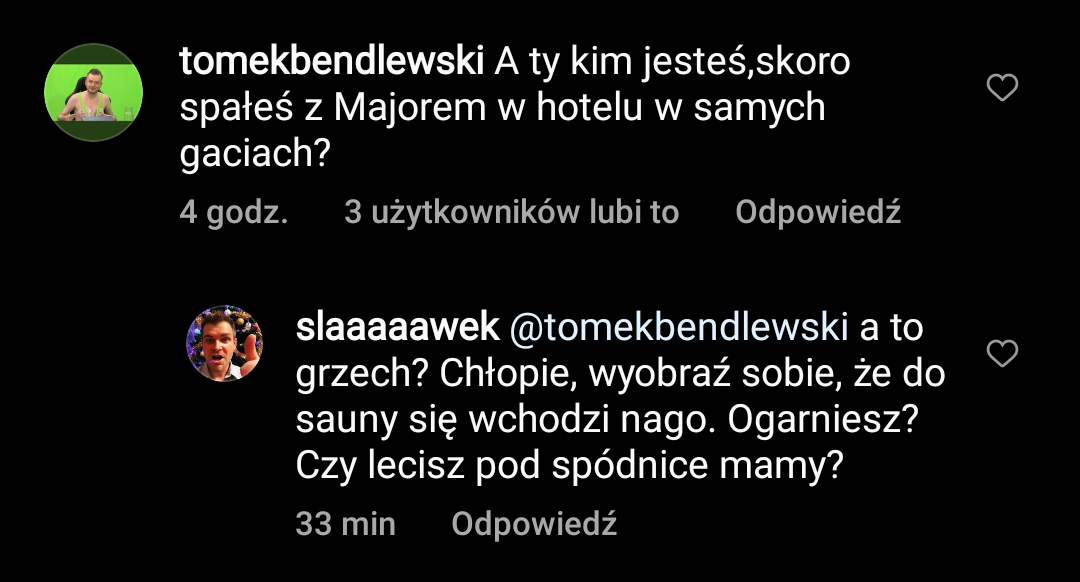Viewport: 1080px width, 582px height.
Task: Like the tomekbendlewski comment with the heart
Action: click(1002, 88)
